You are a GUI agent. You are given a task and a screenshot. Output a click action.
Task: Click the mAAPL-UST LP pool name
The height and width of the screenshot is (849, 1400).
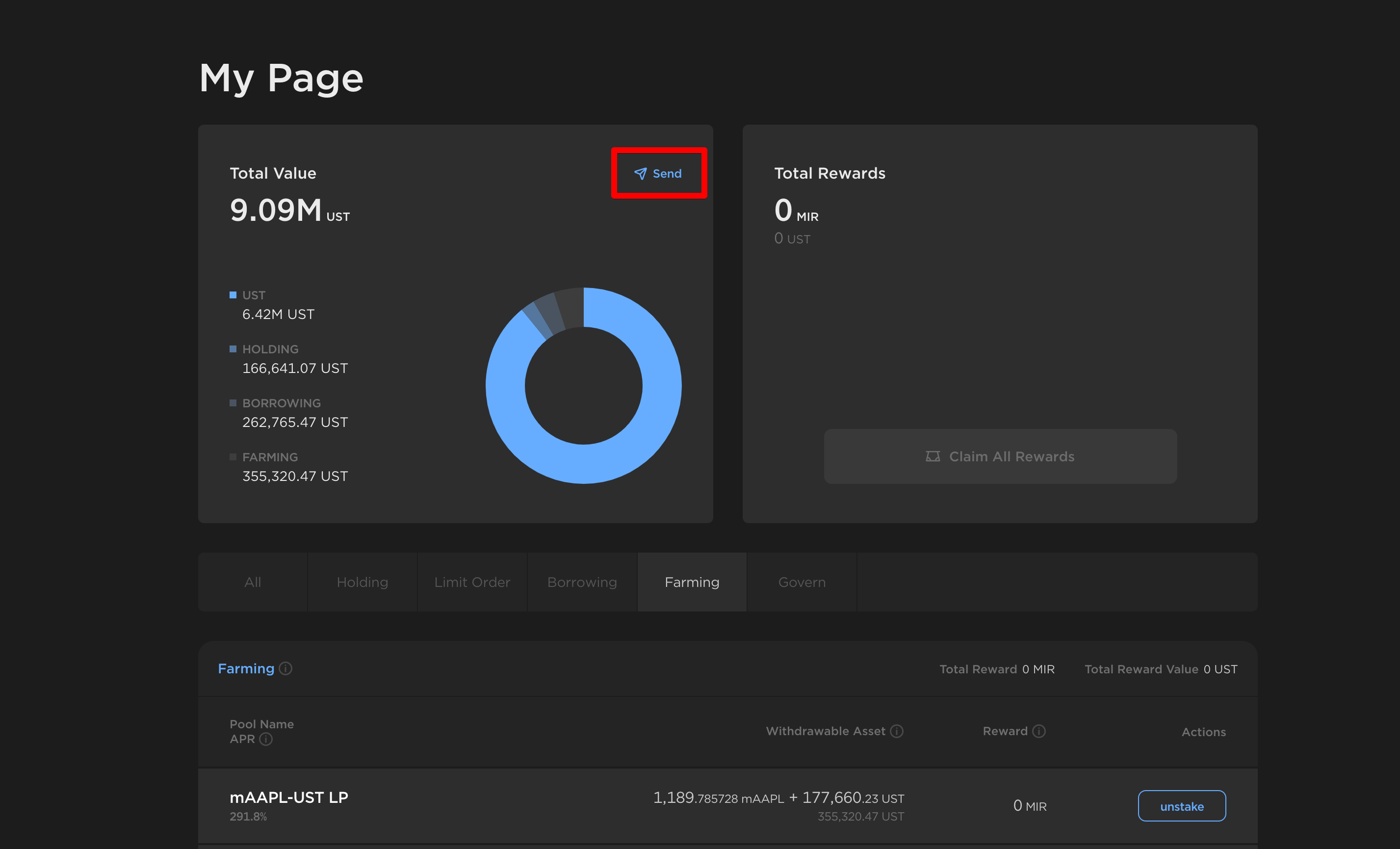[x=288, y=798]
